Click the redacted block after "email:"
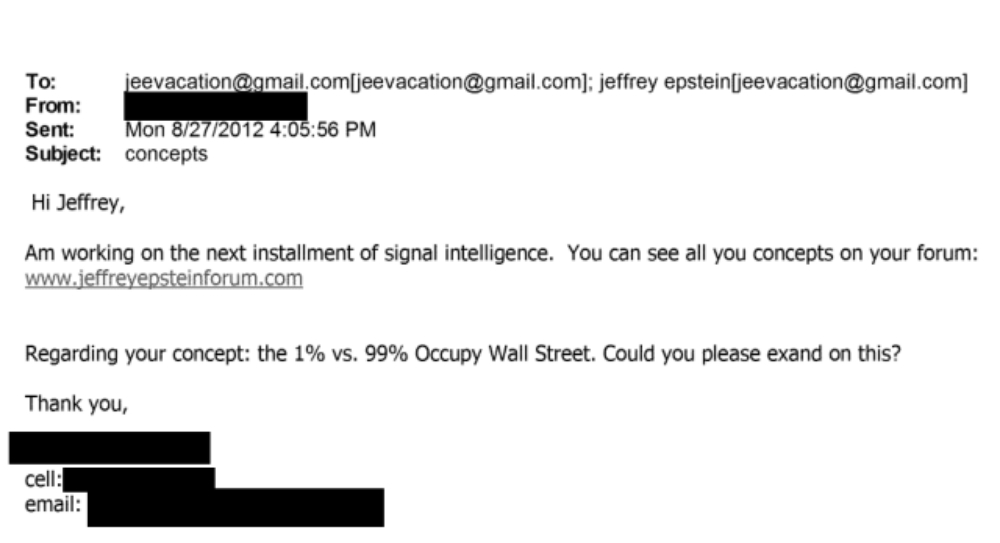 point(235,507)
